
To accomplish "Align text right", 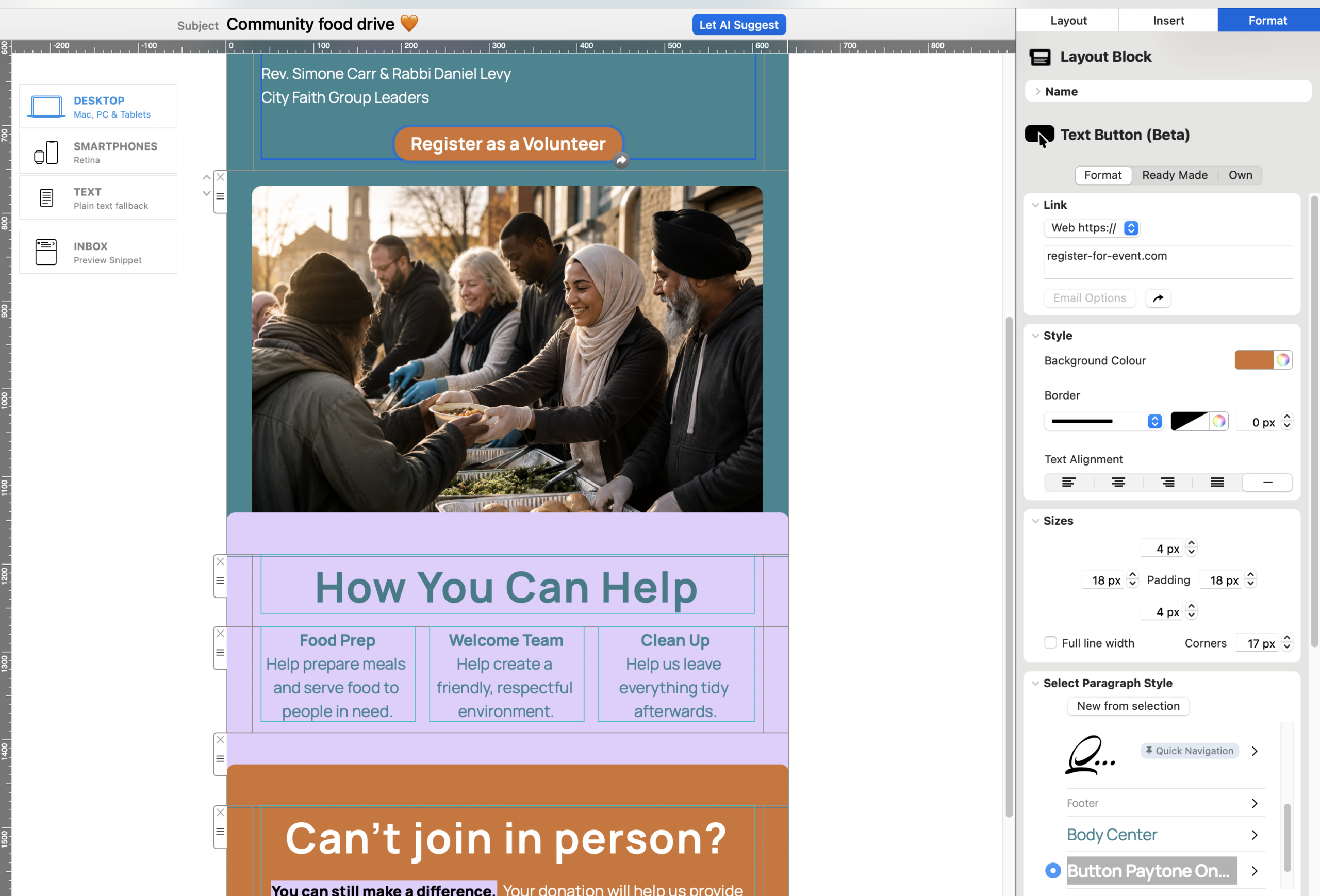I will (x=1167, y=483).
